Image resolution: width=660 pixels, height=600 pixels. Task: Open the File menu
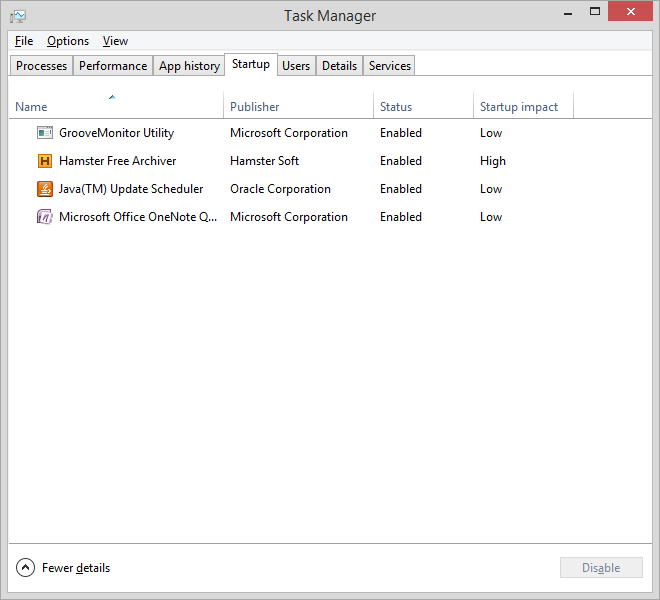coord(24,41)
